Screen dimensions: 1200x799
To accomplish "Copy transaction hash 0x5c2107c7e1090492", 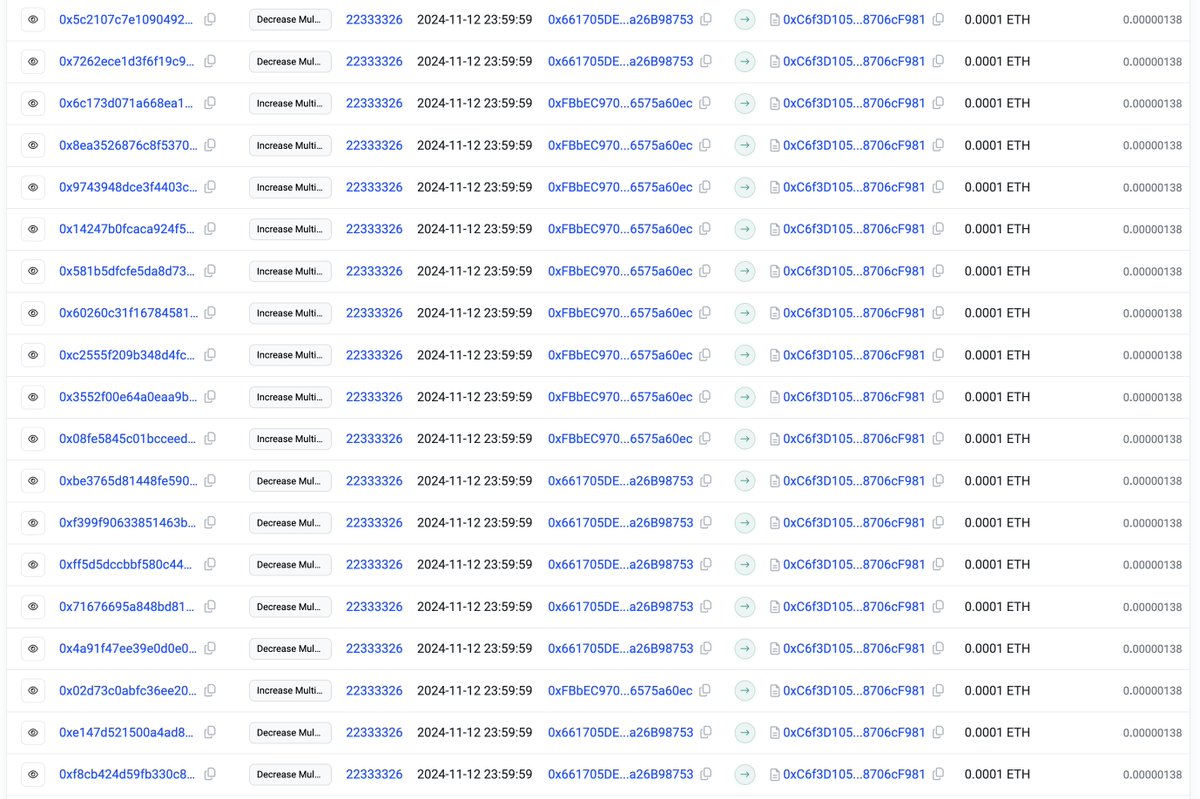I will point(210,20).
